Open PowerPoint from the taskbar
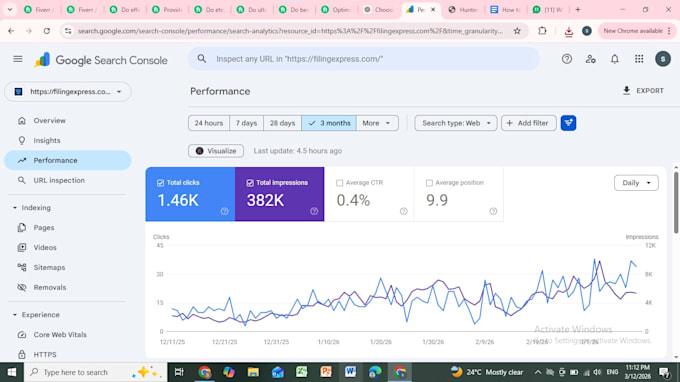This screenshot has width=680, height=382. 326,372
